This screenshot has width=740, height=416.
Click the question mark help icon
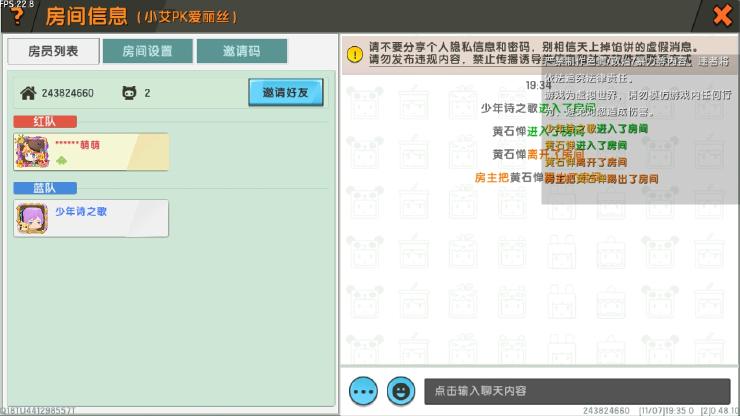17,17
